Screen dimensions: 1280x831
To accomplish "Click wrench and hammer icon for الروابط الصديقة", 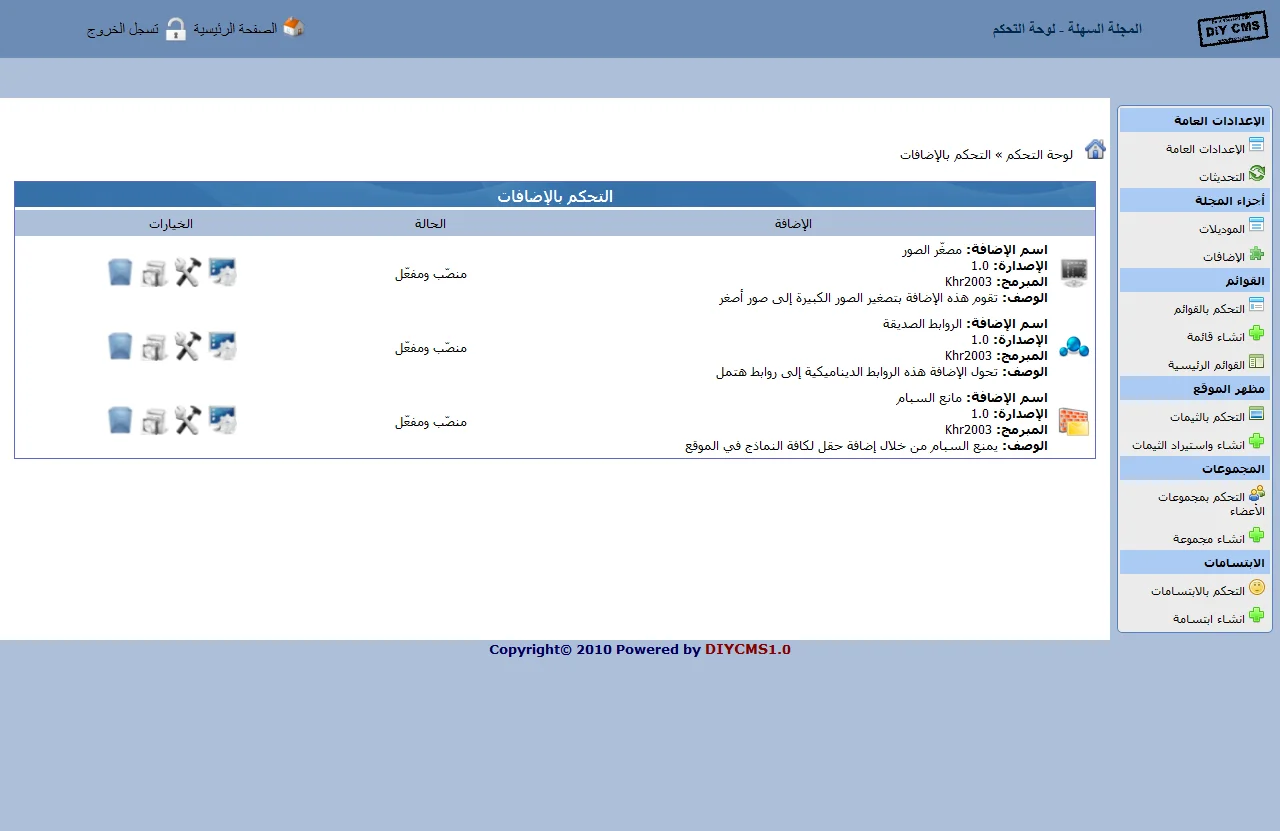I will click(x=188, y=346).
